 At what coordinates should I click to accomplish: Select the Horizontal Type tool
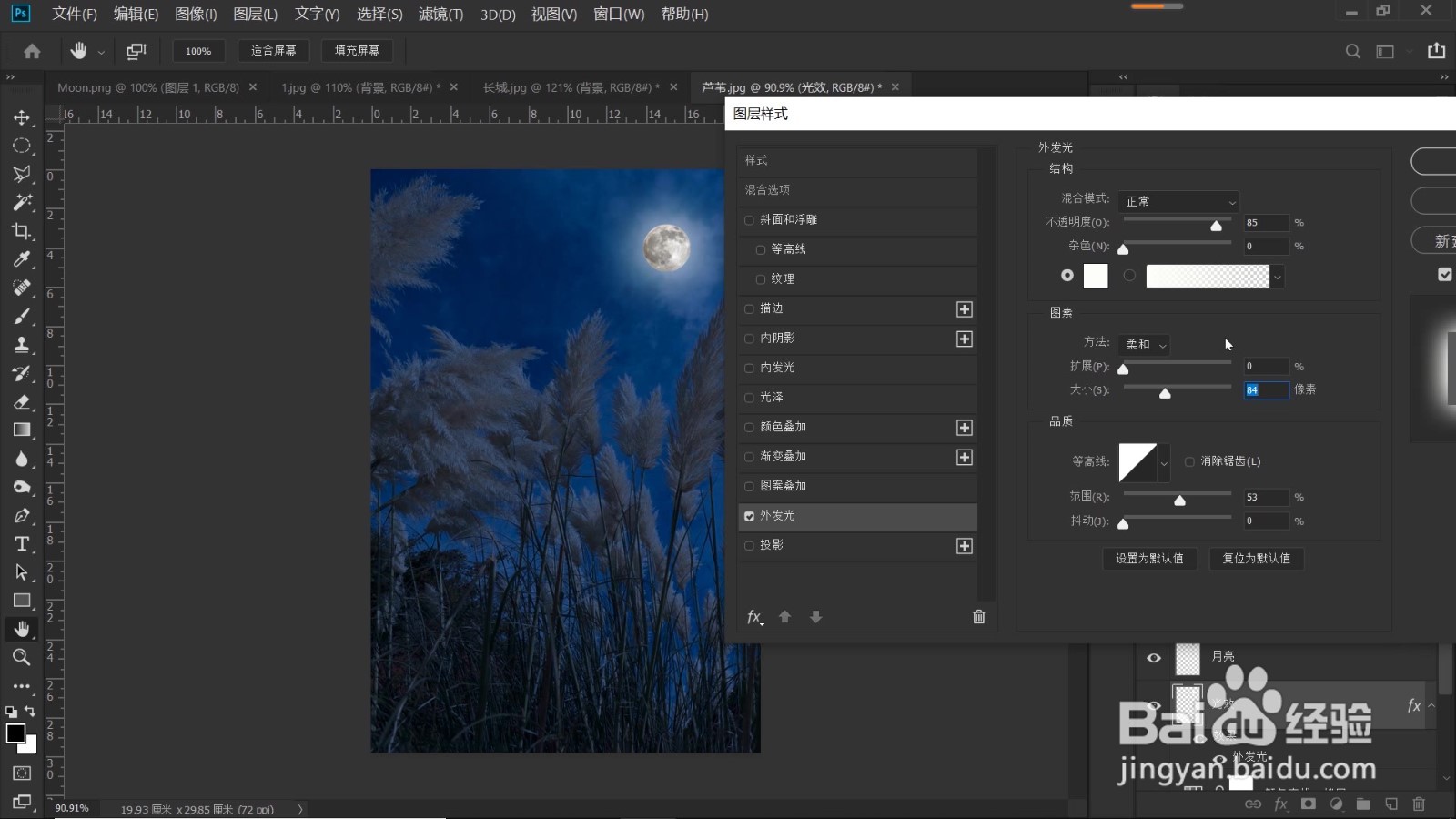22,543
